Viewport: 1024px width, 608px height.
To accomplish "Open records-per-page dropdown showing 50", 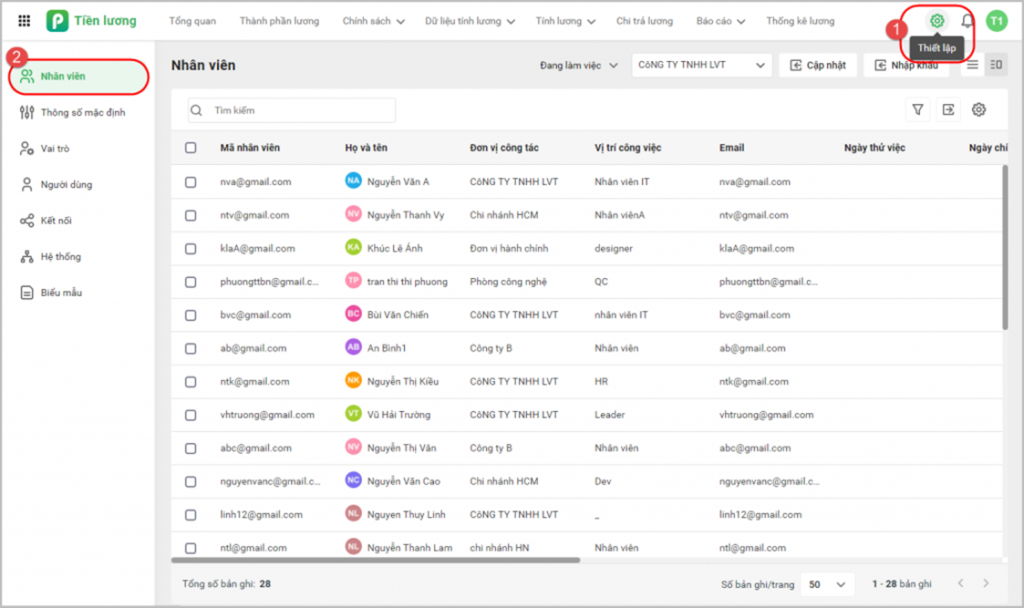I will tap(828, 583).
